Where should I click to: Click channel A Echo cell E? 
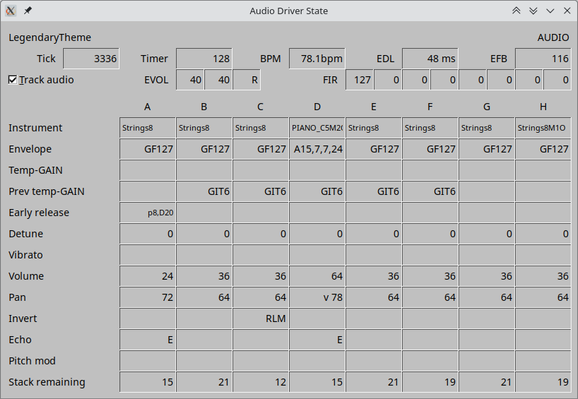(x=147, y=340)
